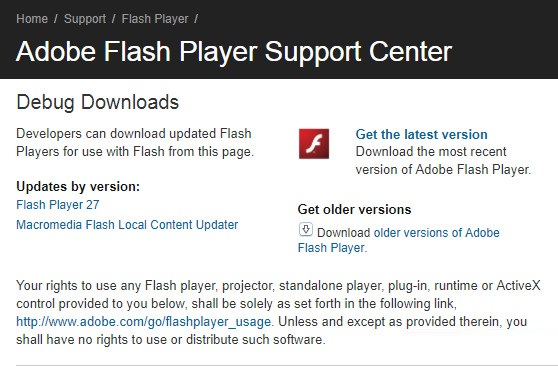Follow the older versions of Adobe link
The image size is (558, 366).
[437, 232]
